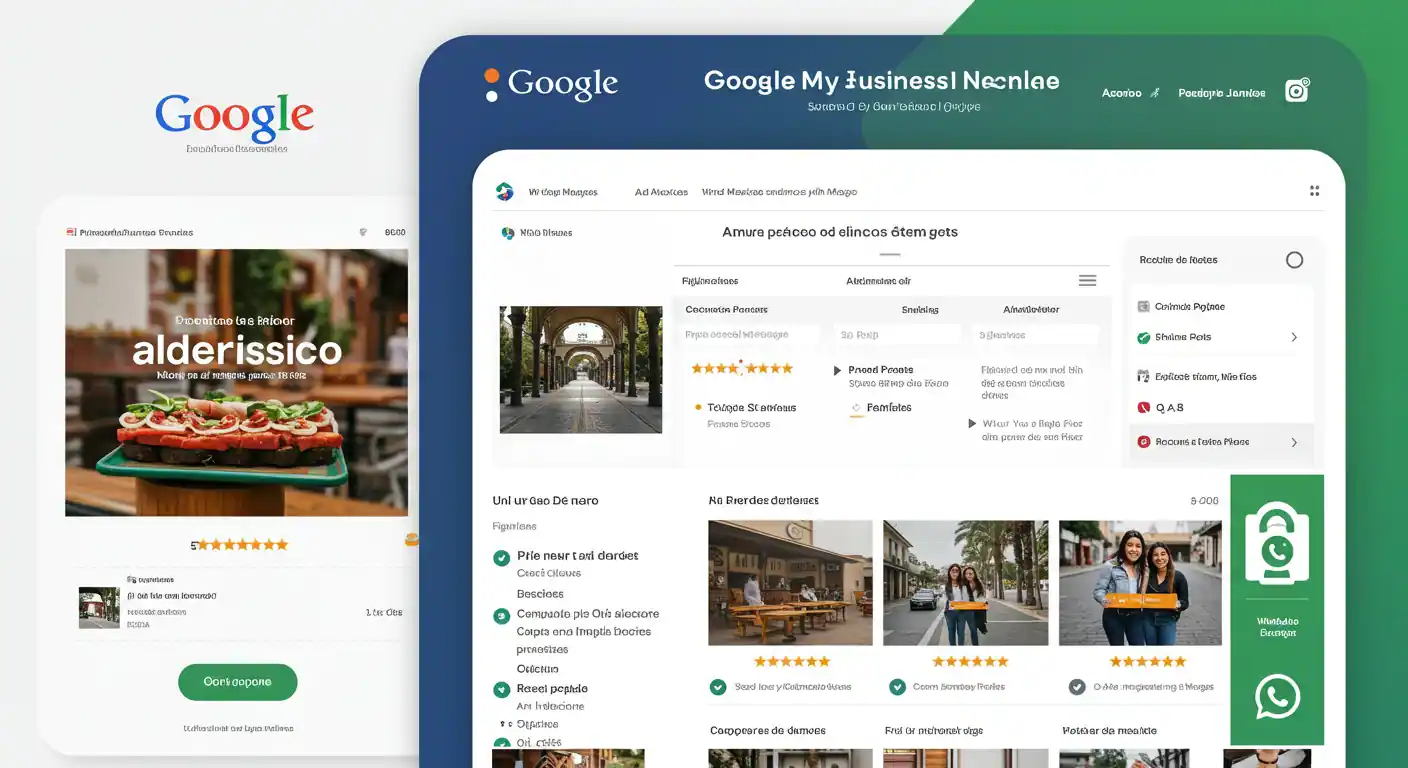1408x768 pixels.
Task: Click the 'Famfeies' underlined link
Action: 888,408
